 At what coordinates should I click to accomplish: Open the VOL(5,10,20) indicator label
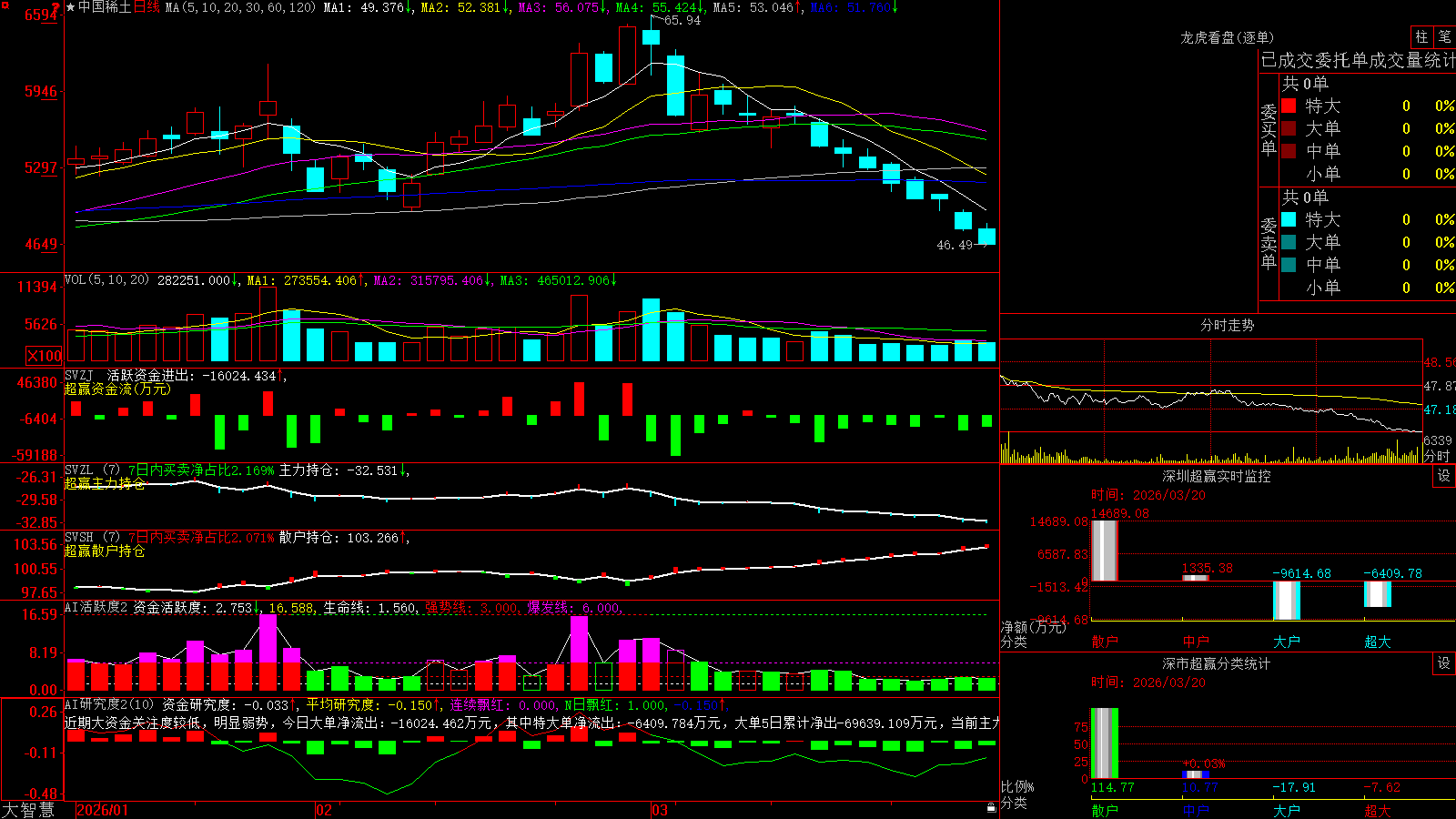tap(106, 280)
